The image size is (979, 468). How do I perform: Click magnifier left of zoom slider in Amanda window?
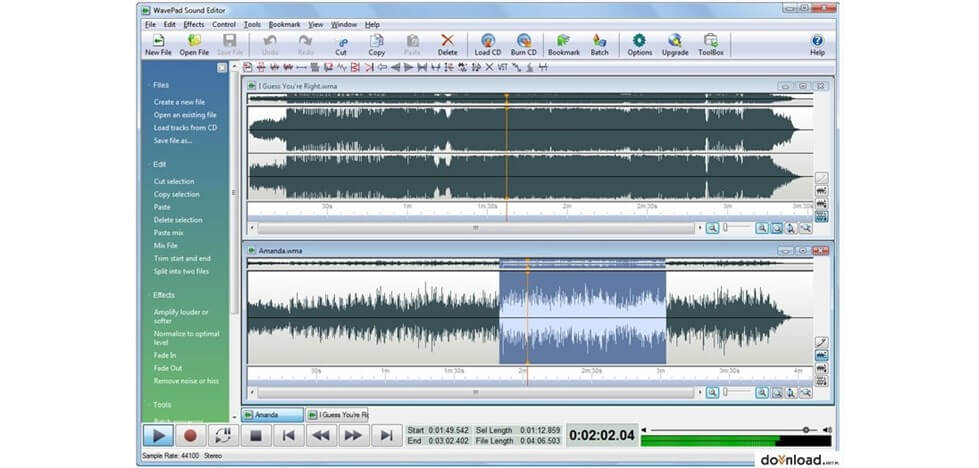pyautogui.click(x=712, y=392)
